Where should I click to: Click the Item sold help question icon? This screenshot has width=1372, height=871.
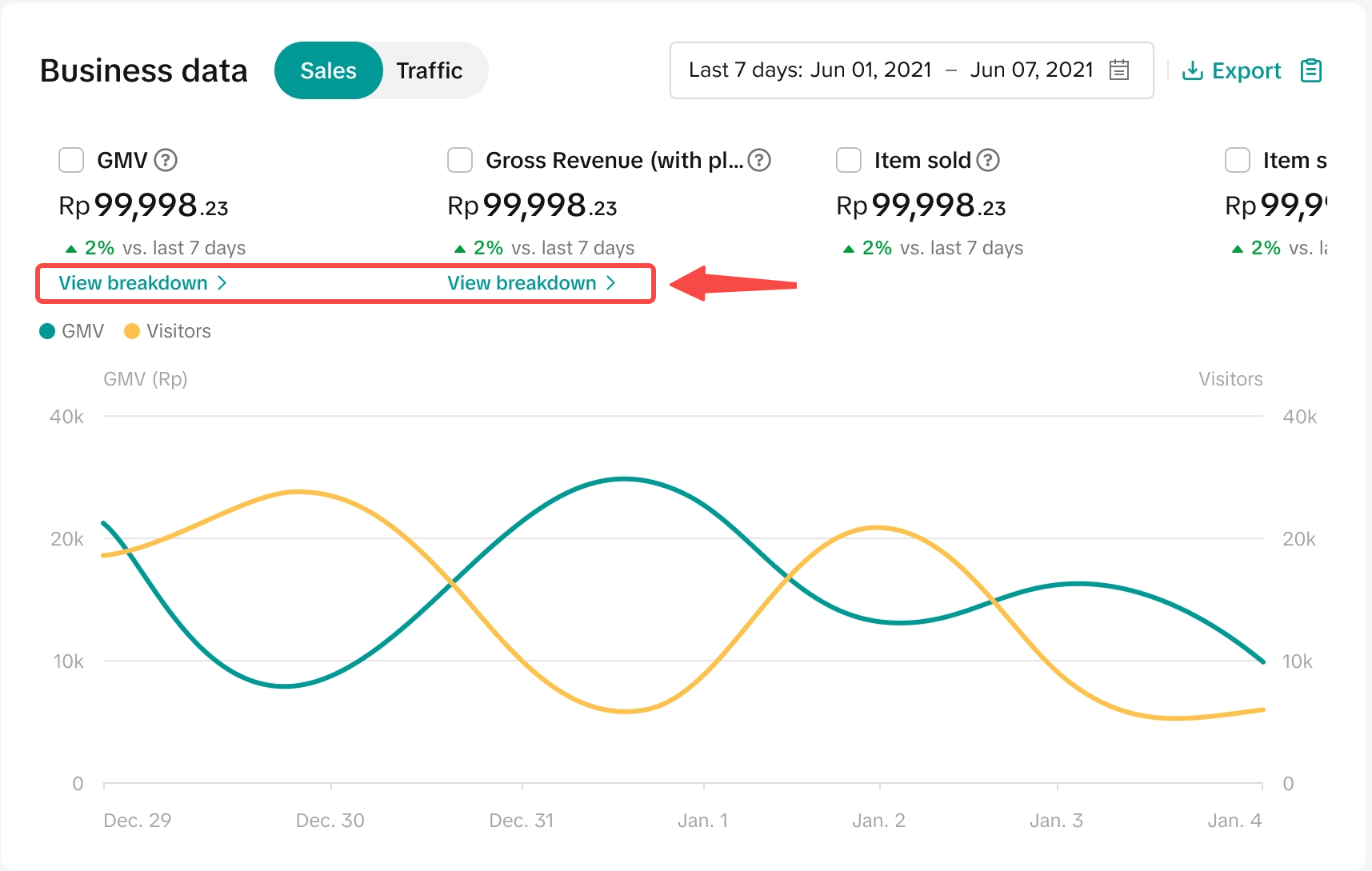989,161
